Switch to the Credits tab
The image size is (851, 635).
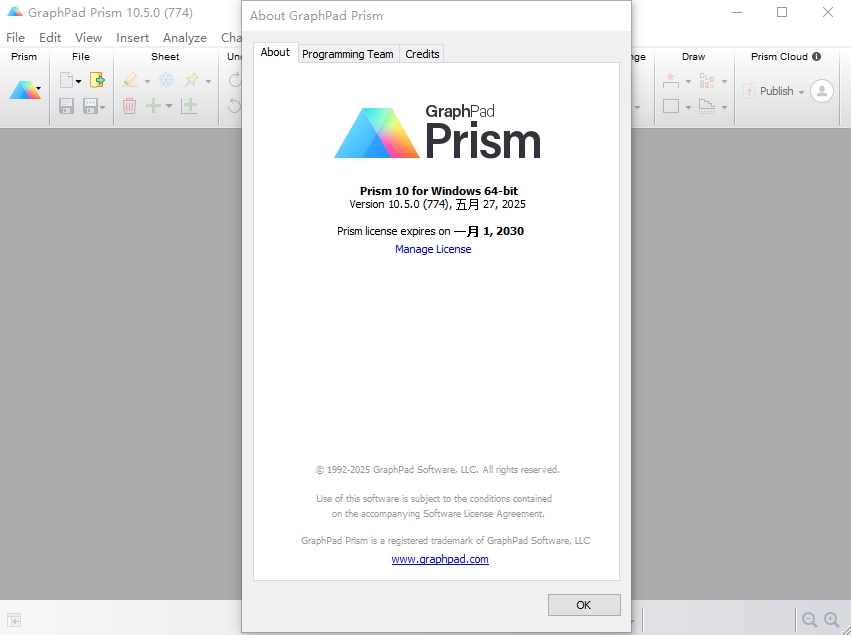(422, 54)
